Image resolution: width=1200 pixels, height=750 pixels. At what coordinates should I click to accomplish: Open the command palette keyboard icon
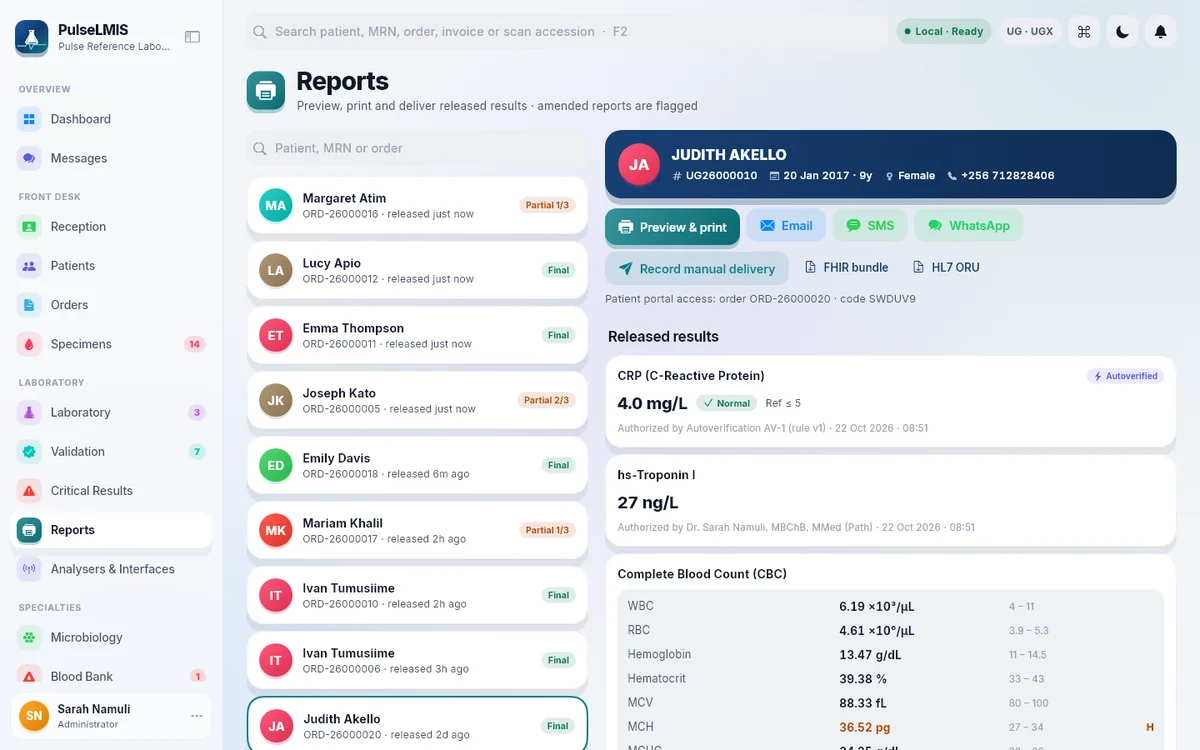(x=1083, y=32)
